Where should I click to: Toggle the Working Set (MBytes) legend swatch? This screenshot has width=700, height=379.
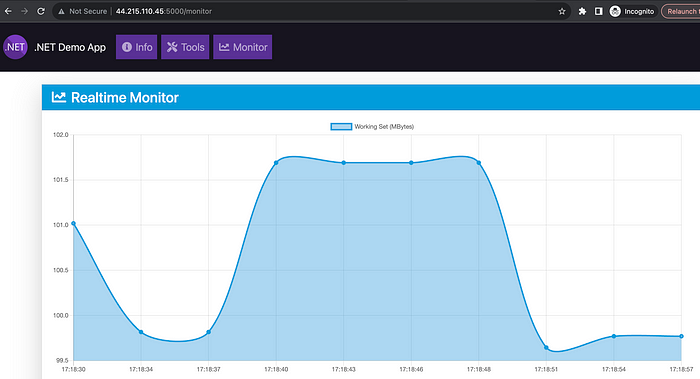click(341, 127)
